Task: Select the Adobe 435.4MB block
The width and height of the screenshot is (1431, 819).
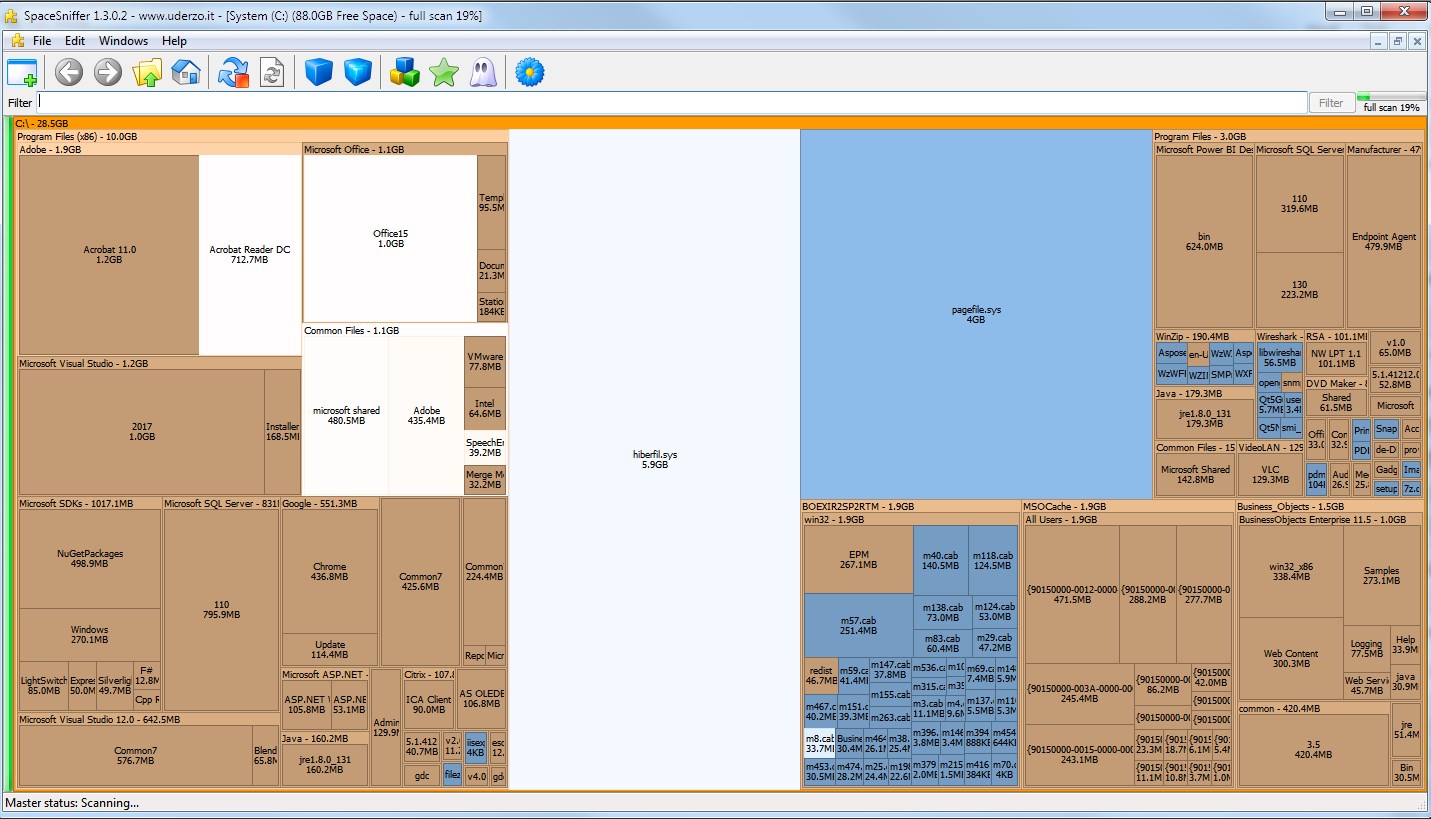Action: point(427,415)
